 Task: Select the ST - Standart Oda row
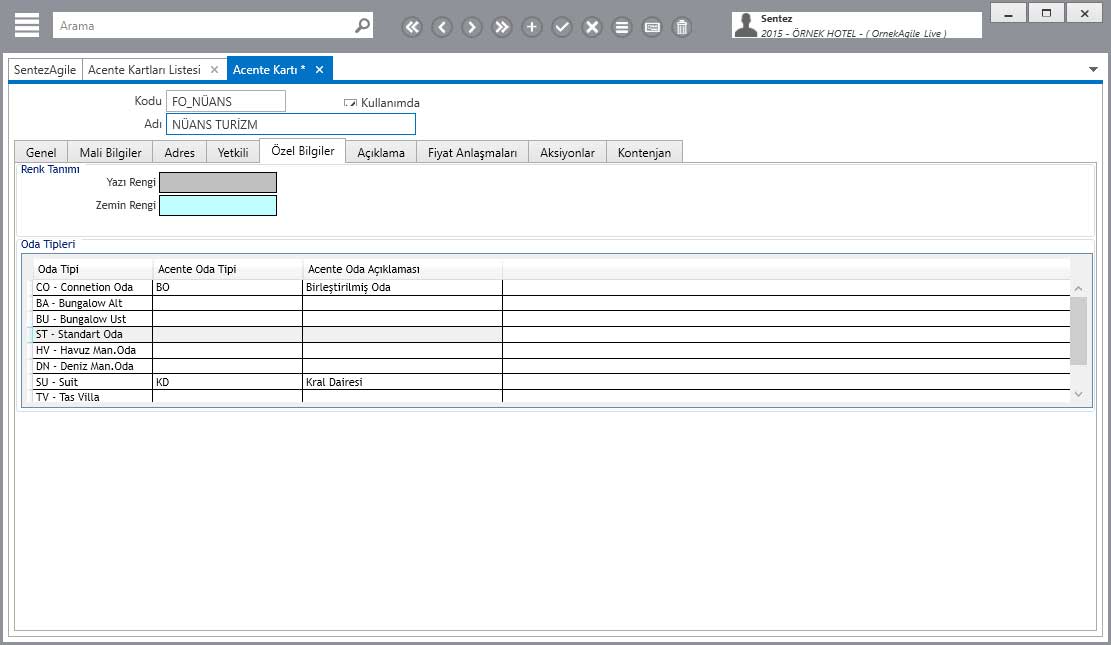point(551,335)
